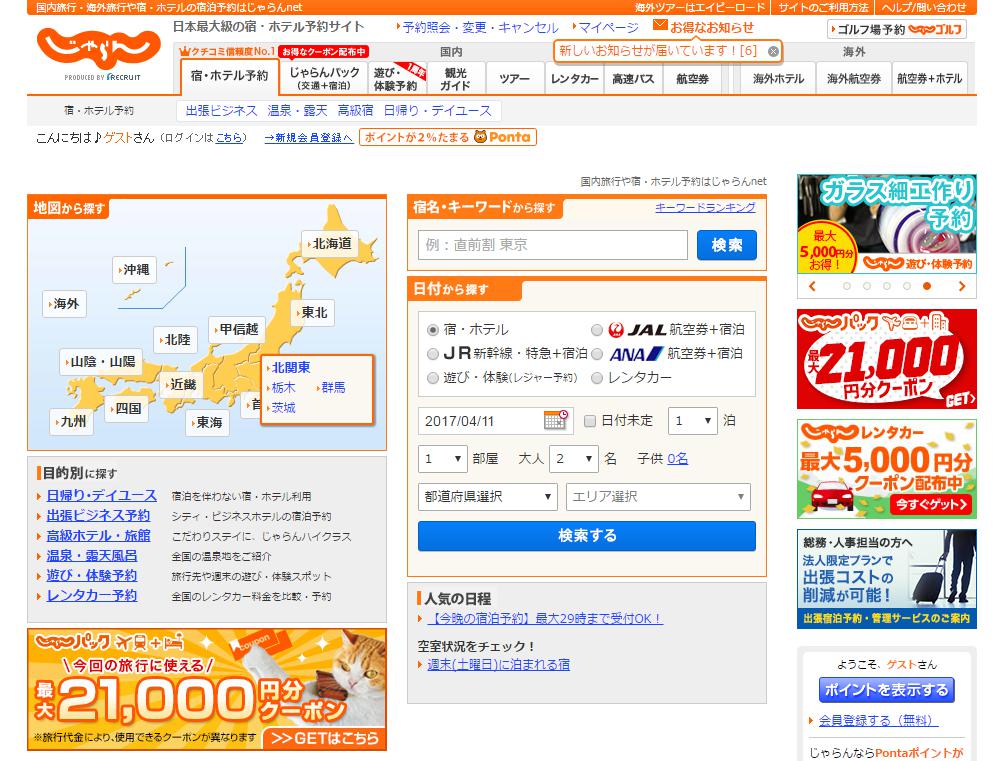996x761 pixels.
Task: Select 海外 on the map
Action: (64, 304)
